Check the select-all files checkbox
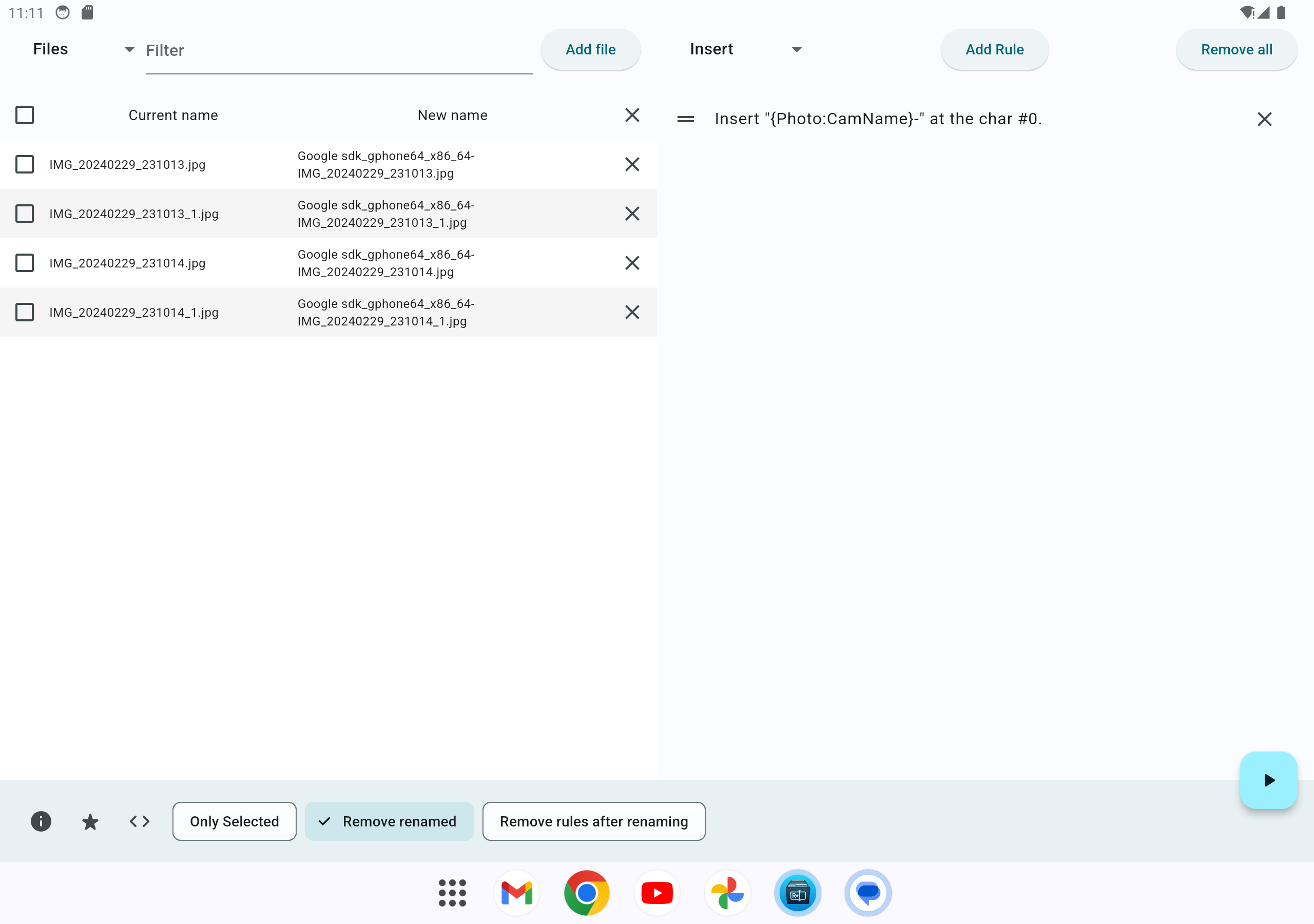 25,115
